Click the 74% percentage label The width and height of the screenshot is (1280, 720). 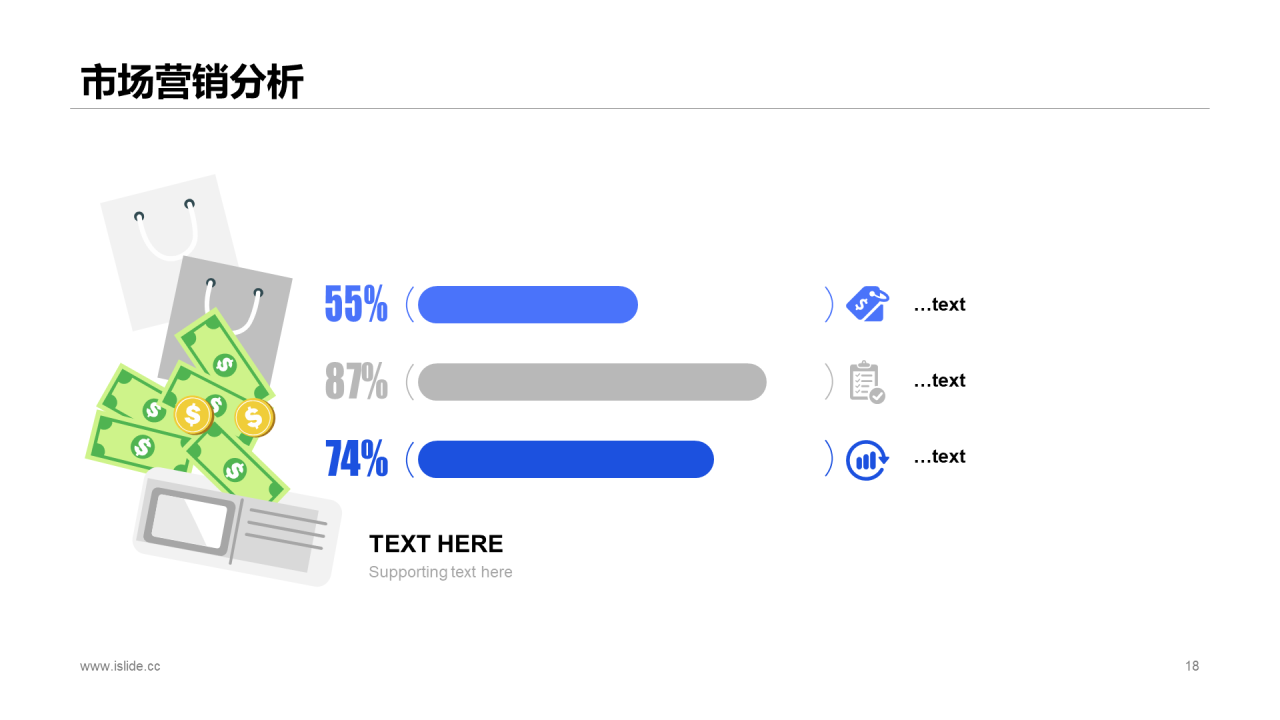[x=356, y=459]
